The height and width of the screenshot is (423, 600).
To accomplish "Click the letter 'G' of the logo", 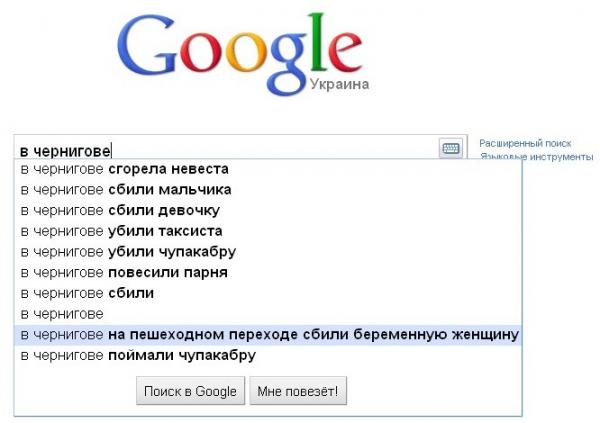I will (x=152, y=48).
